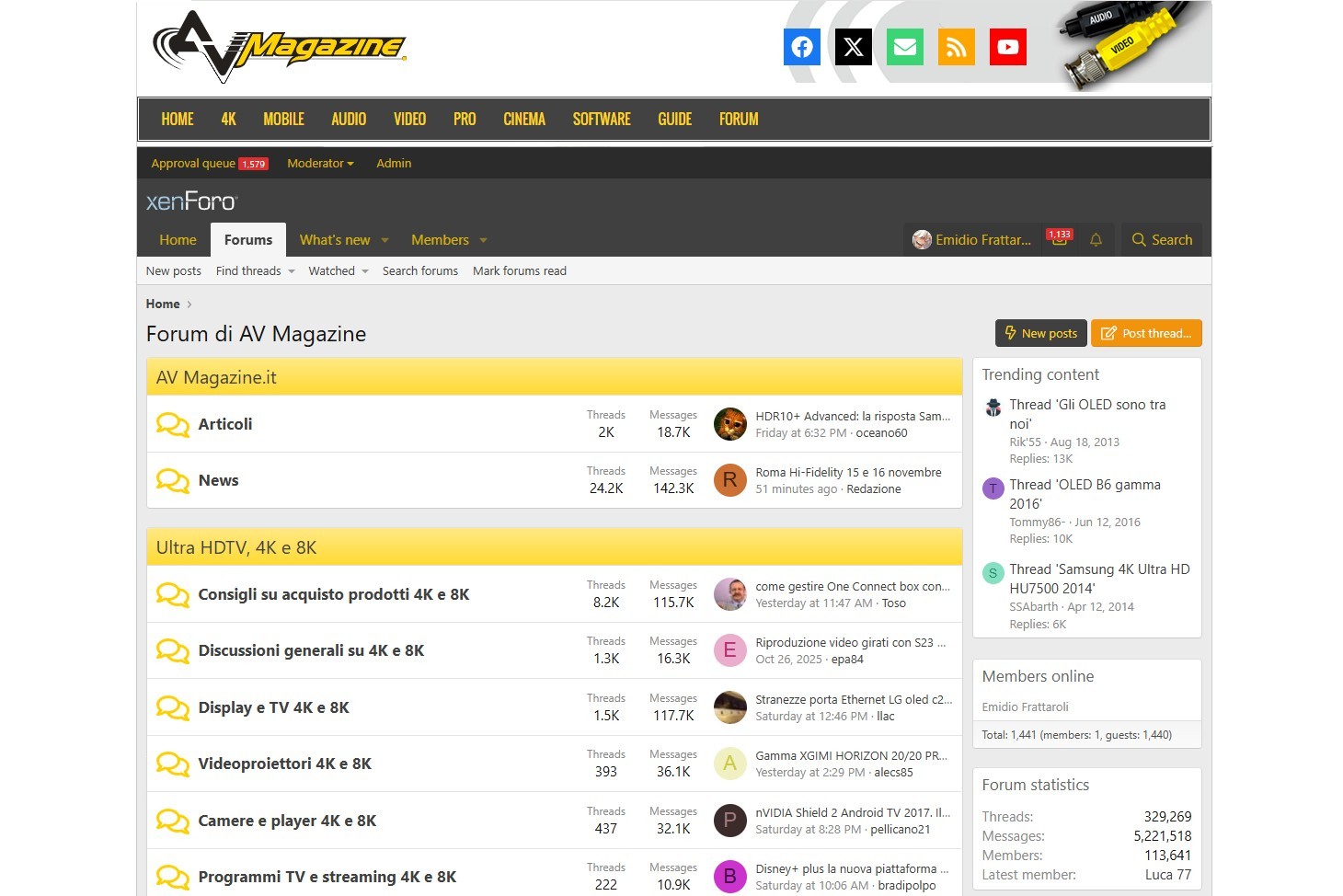Click the Post thread button
1343x896 pixels.
coord(1145,333)
